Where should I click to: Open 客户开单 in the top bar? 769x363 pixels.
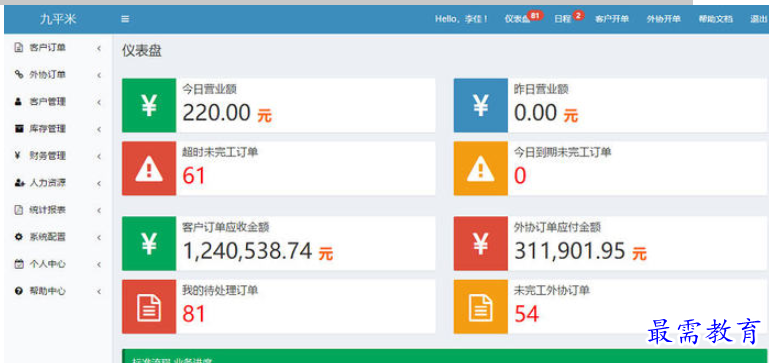tap(612, 19)
